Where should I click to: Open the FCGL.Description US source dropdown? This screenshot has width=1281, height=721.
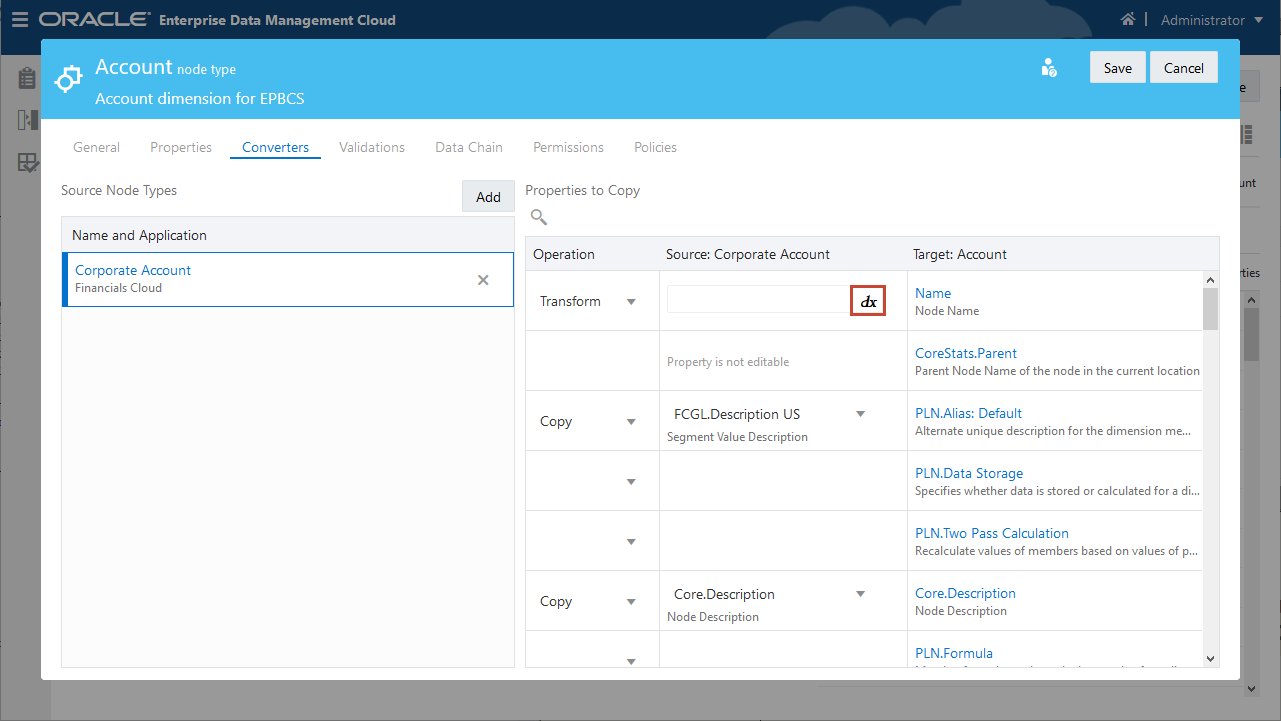pos(860,413)
